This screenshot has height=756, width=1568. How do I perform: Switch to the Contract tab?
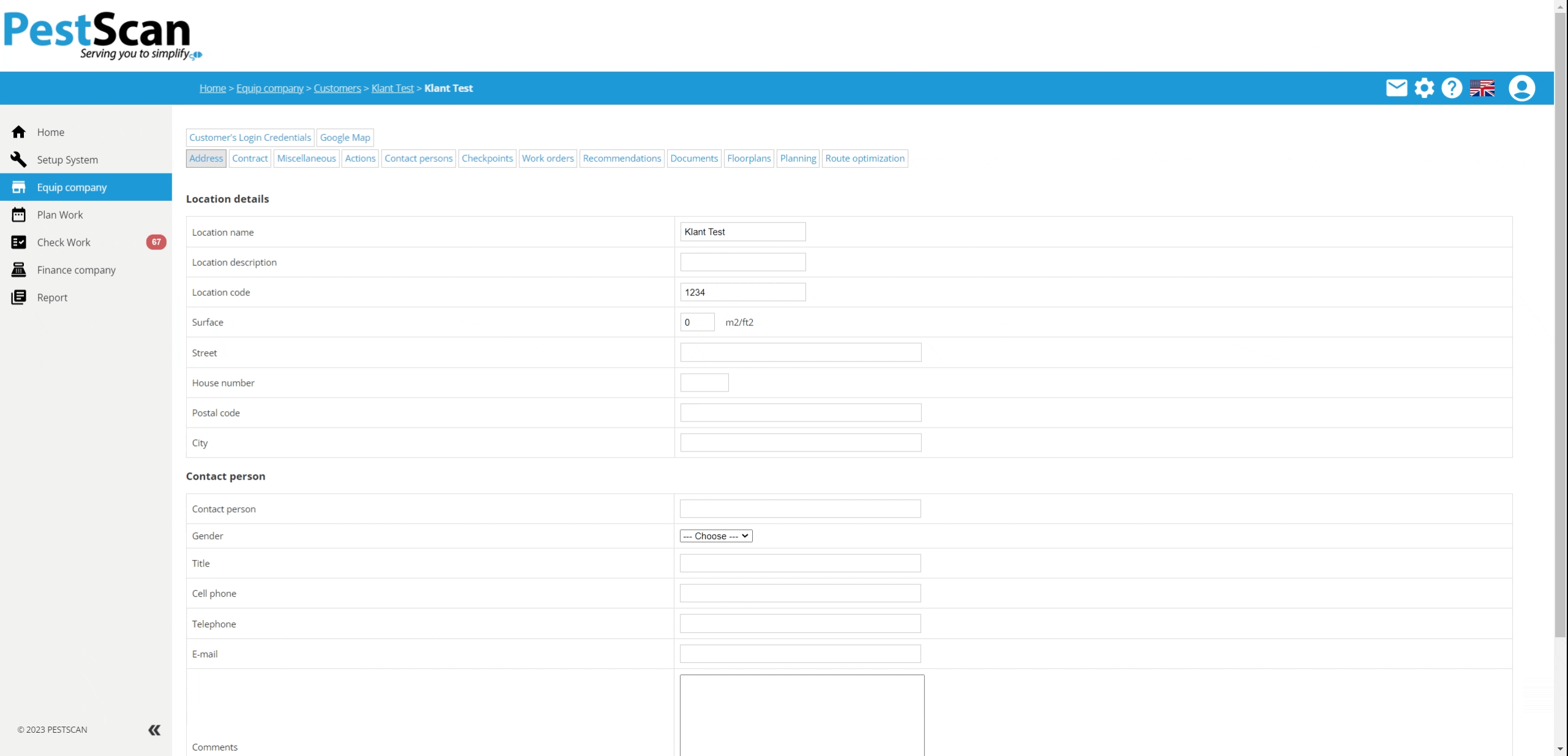[x=250, y=158]
